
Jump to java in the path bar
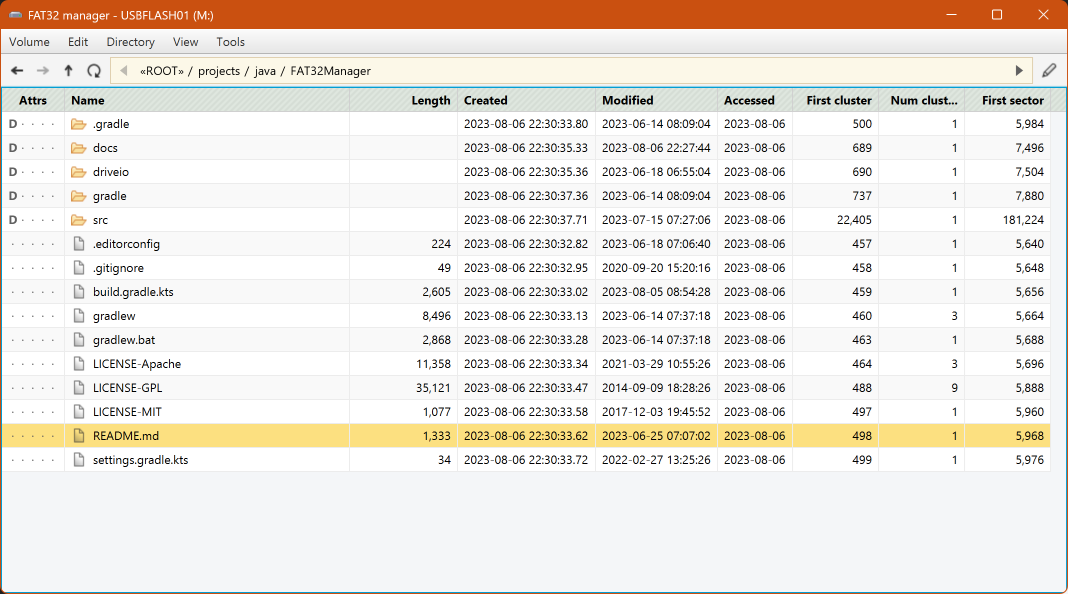point(265,71)
